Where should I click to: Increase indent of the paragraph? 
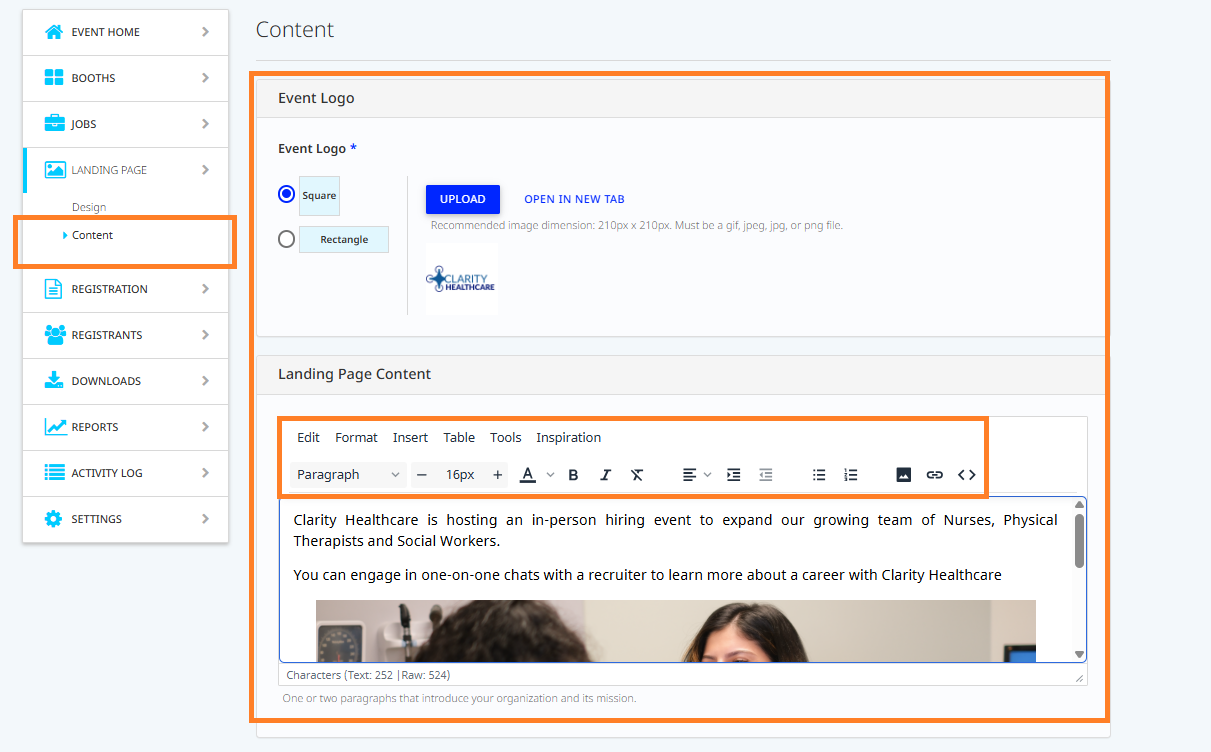point(733,475)
